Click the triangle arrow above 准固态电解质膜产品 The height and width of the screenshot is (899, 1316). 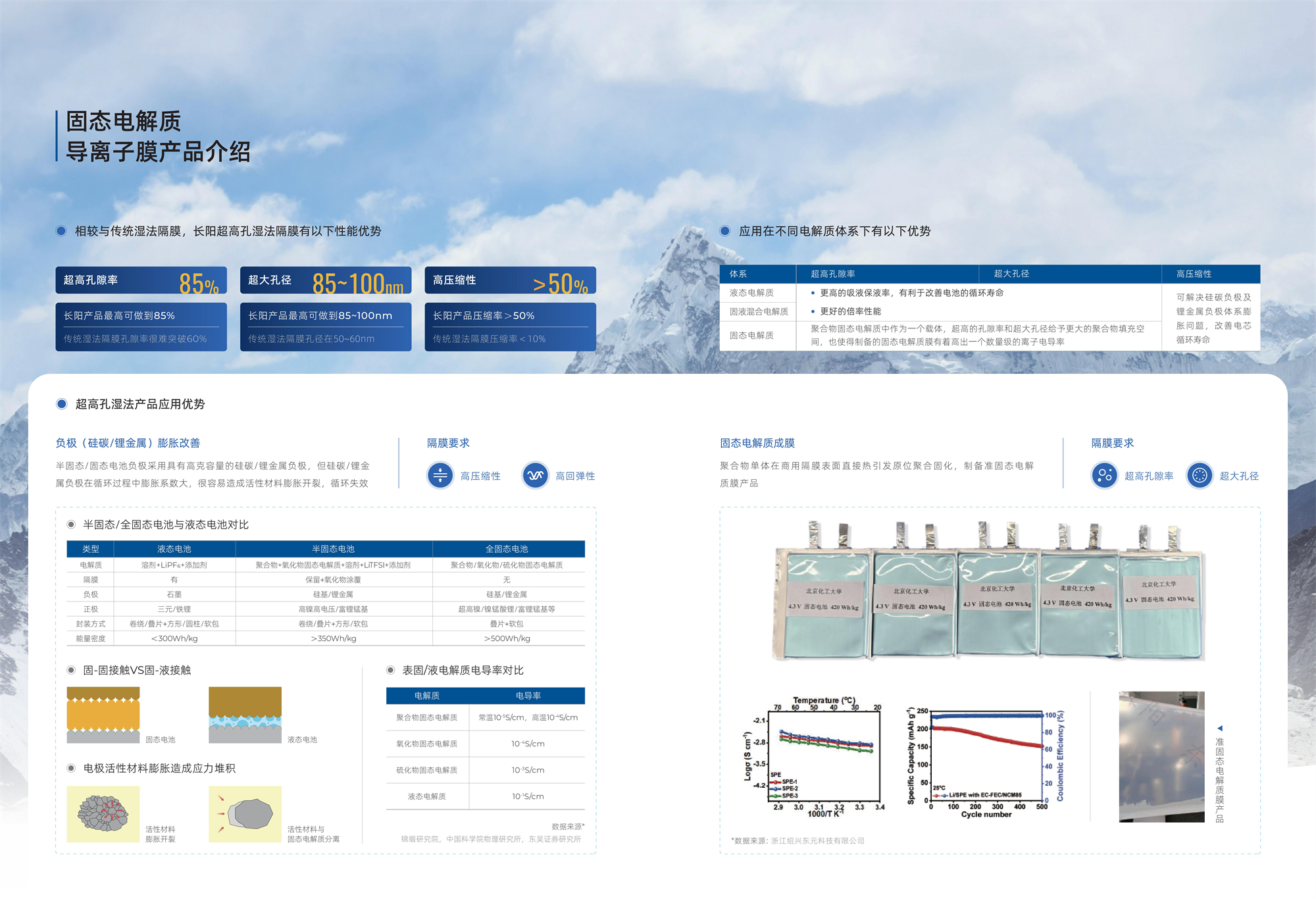[1219, 729]
